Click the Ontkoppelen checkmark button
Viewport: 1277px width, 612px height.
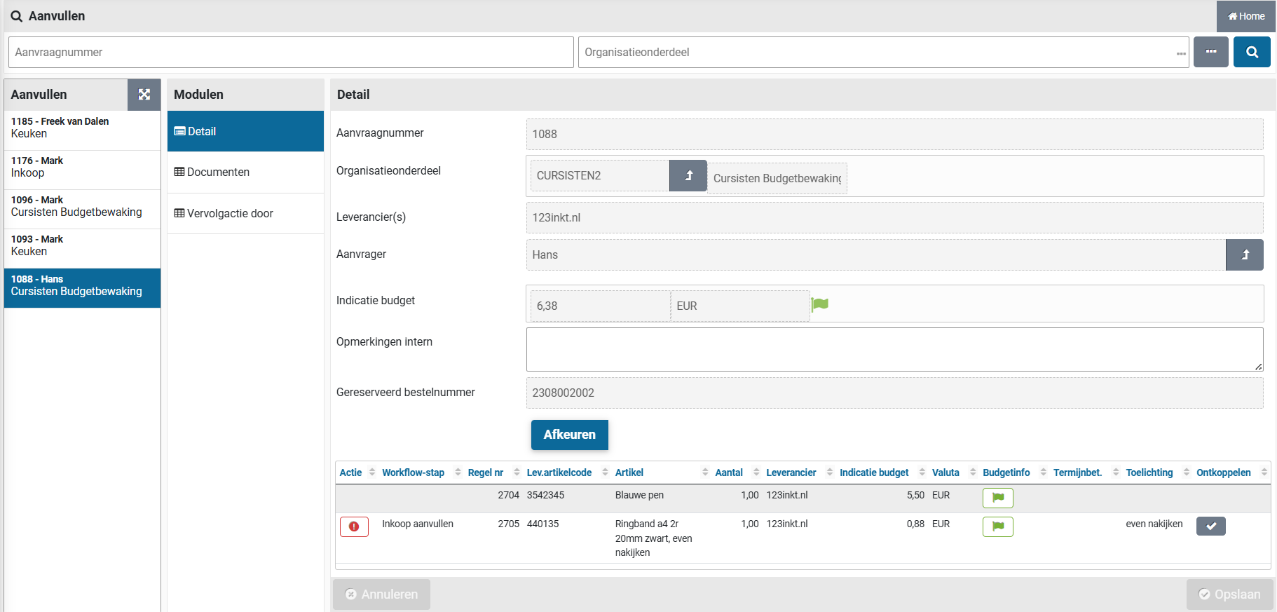(1210, 526)
